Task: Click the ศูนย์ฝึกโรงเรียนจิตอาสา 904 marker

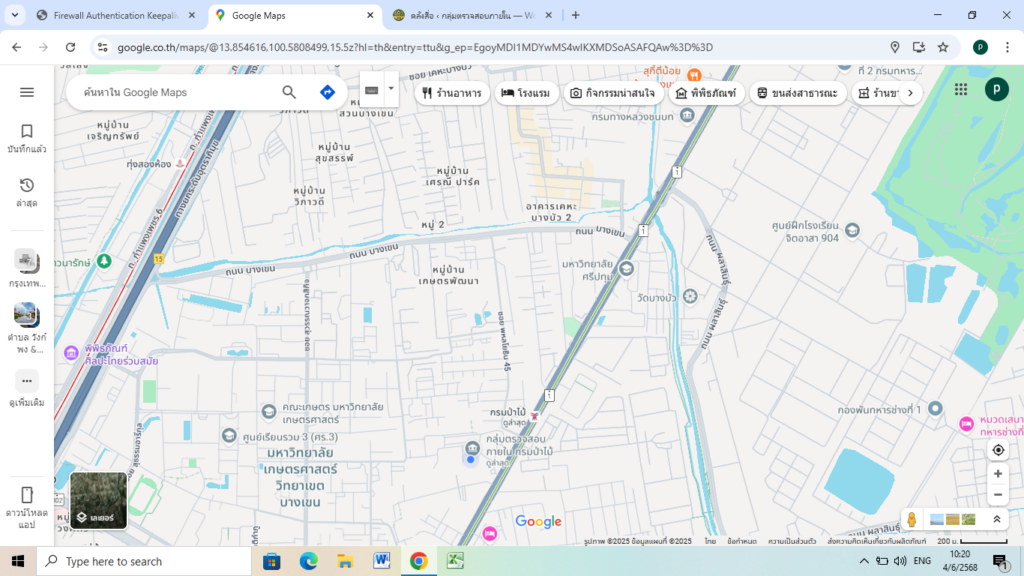Action: point(852,230)
